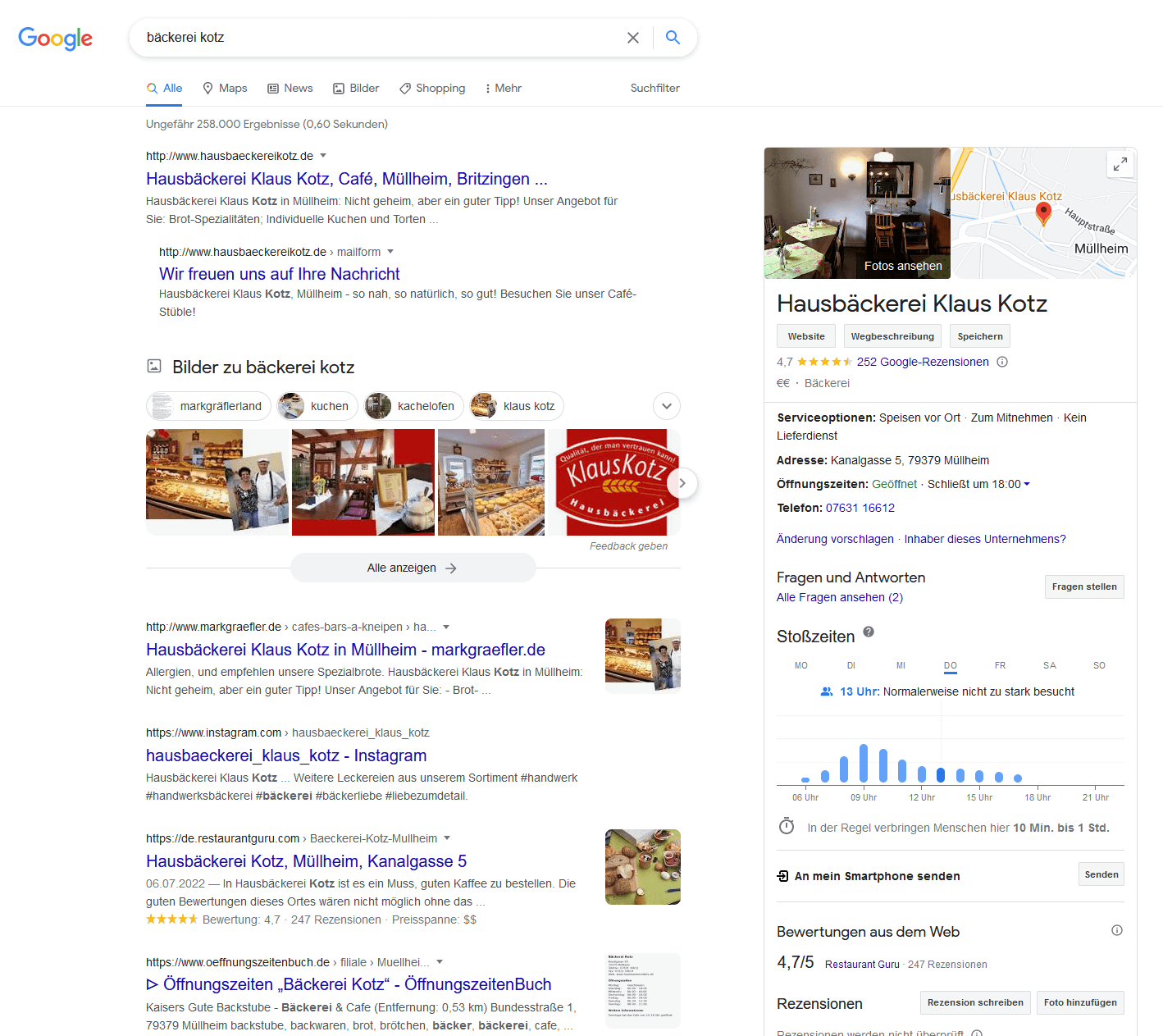Open dropdown arrow of restaurantguru result
This screenshot has height=1036, width=1163.
(447, 837)
